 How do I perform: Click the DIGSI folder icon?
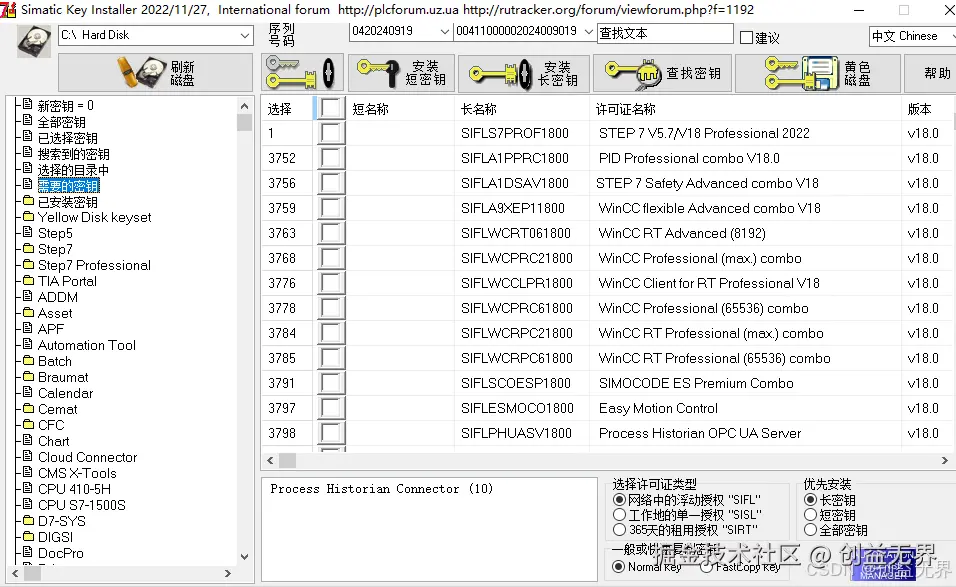click(x=28, y=536)
